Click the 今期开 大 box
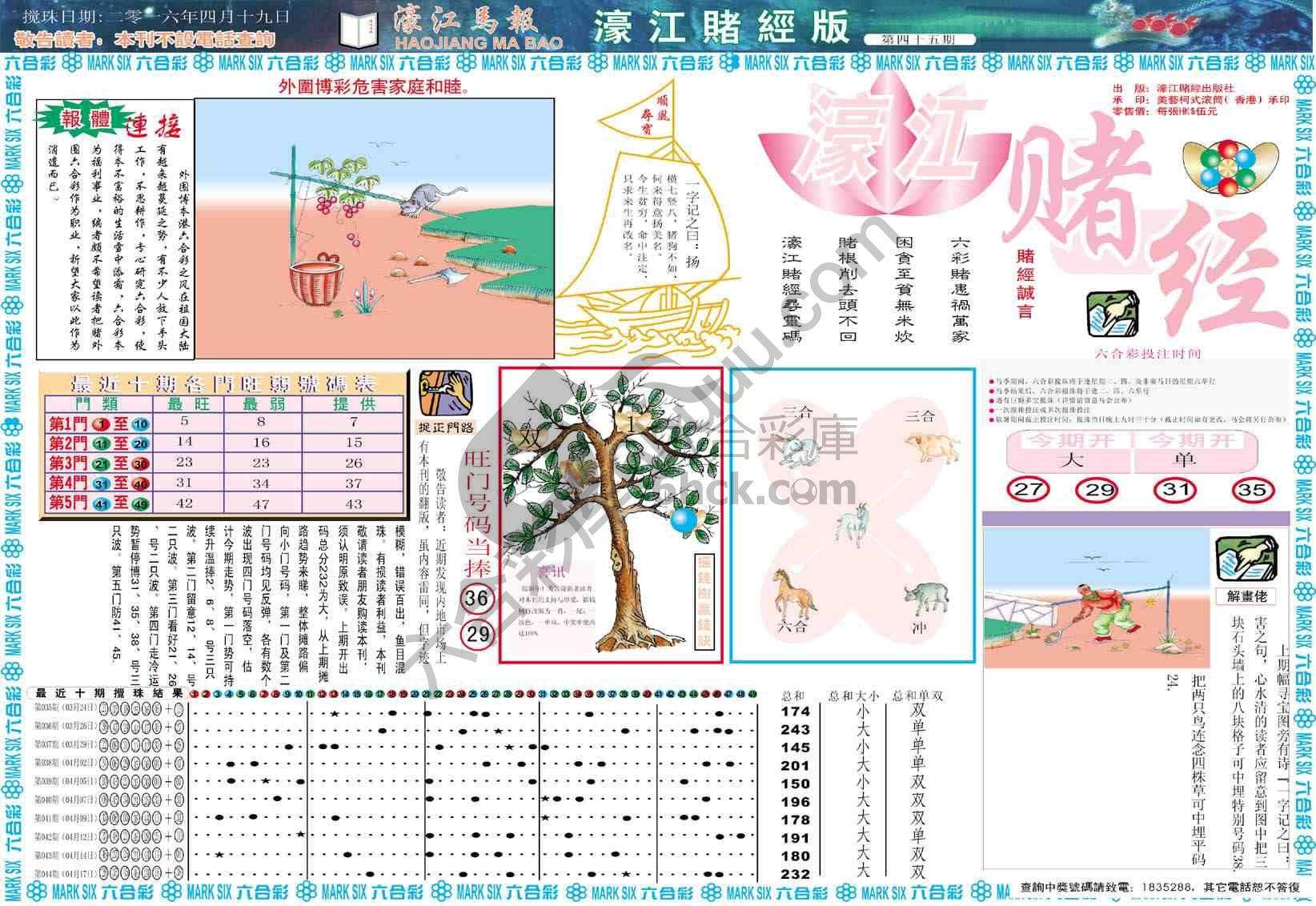 (x=1069, y=451)
